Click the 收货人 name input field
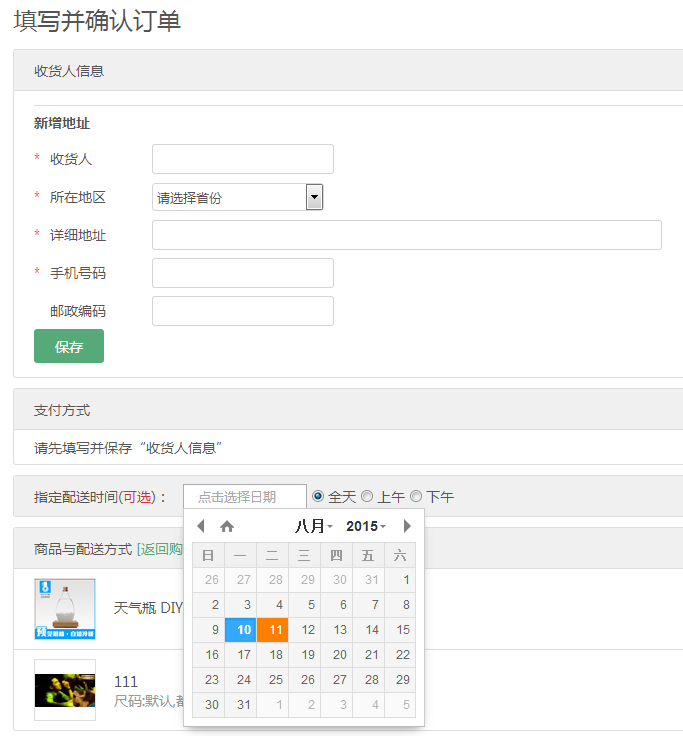This screenshot has width=683, height=736. coord(243,159)
